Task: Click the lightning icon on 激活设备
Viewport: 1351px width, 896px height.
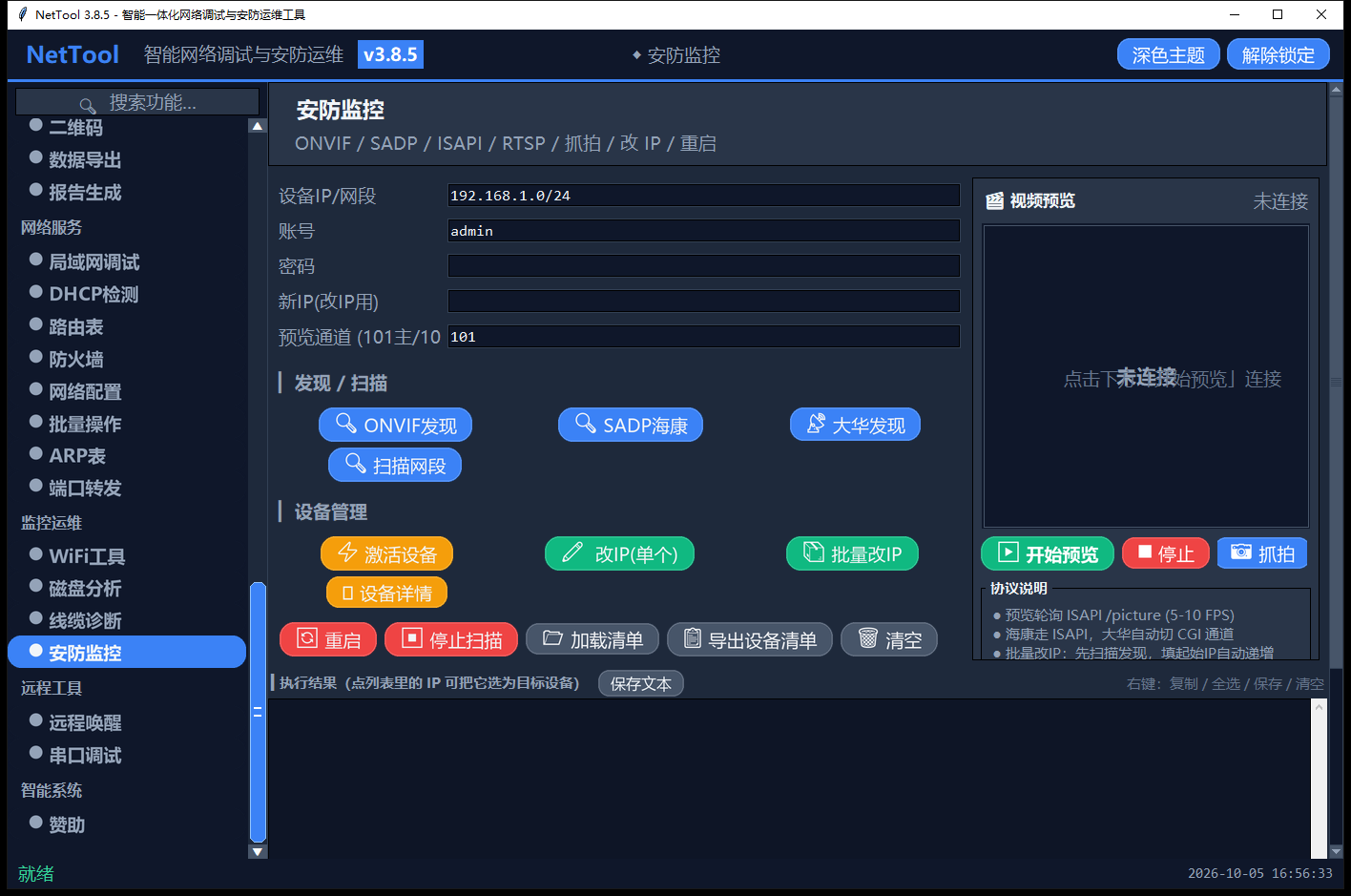Action: [347, 552]
